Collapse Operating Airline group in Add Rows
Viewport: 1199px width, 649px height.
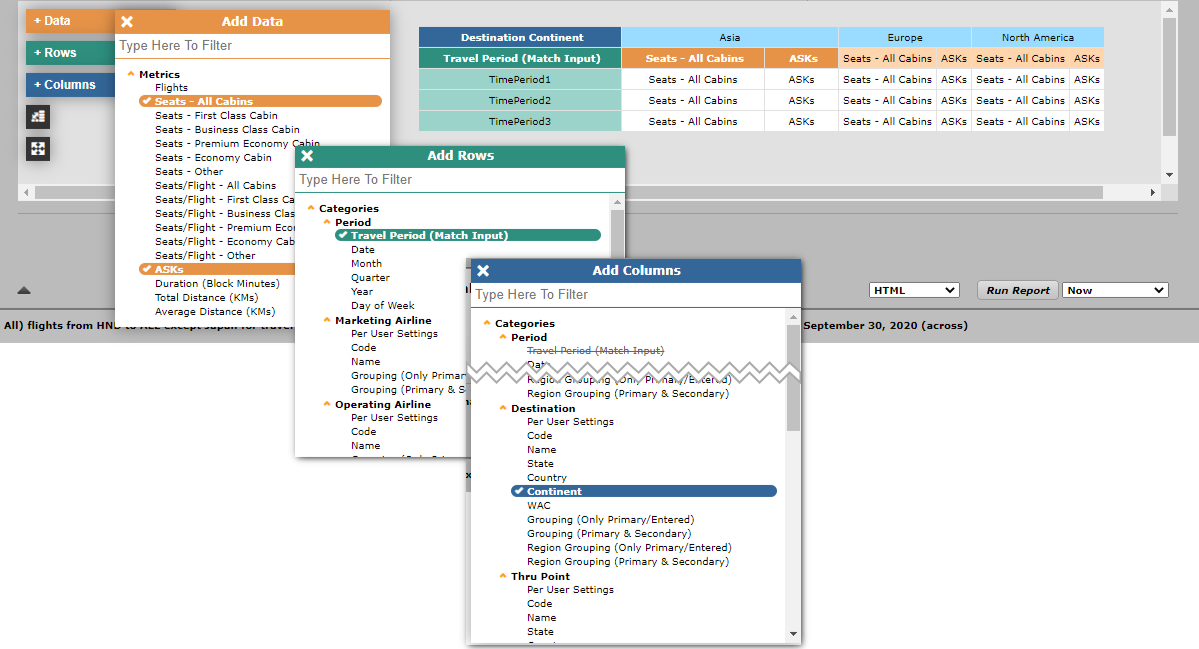(x=327, y=404)
